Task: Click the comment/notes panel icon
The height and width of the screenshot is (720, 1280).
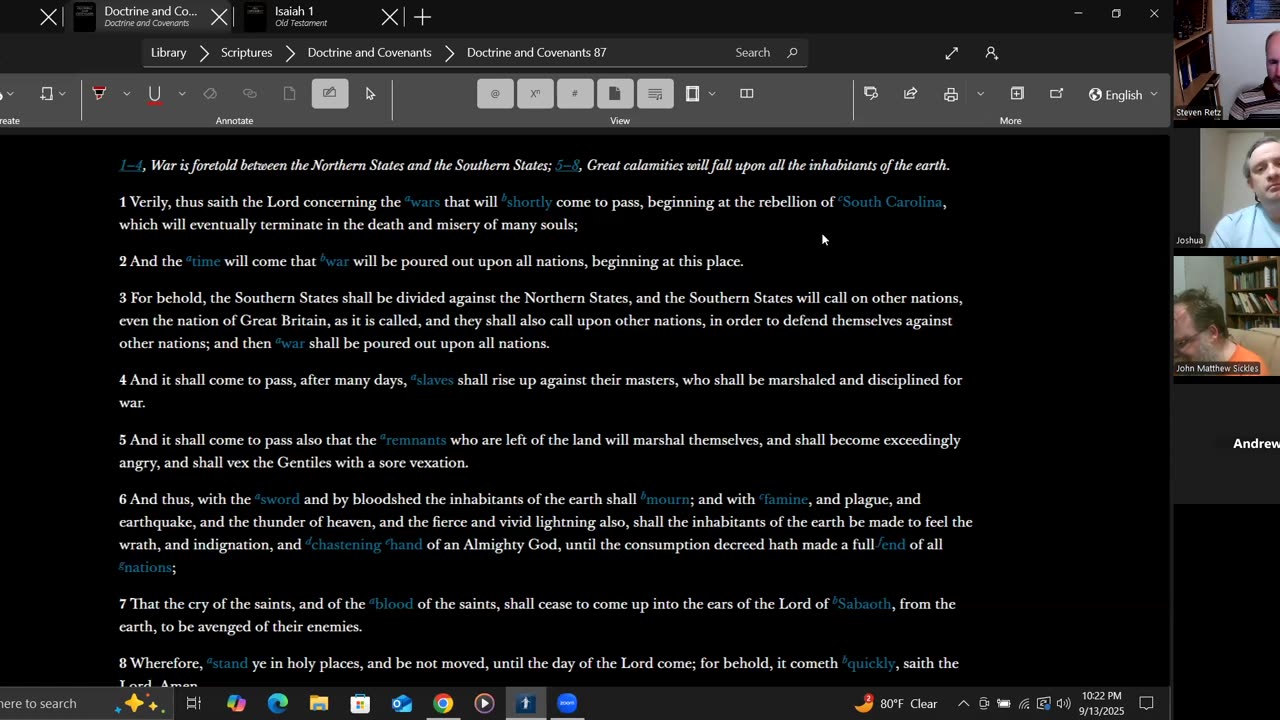Action: (x=871, y=94)
